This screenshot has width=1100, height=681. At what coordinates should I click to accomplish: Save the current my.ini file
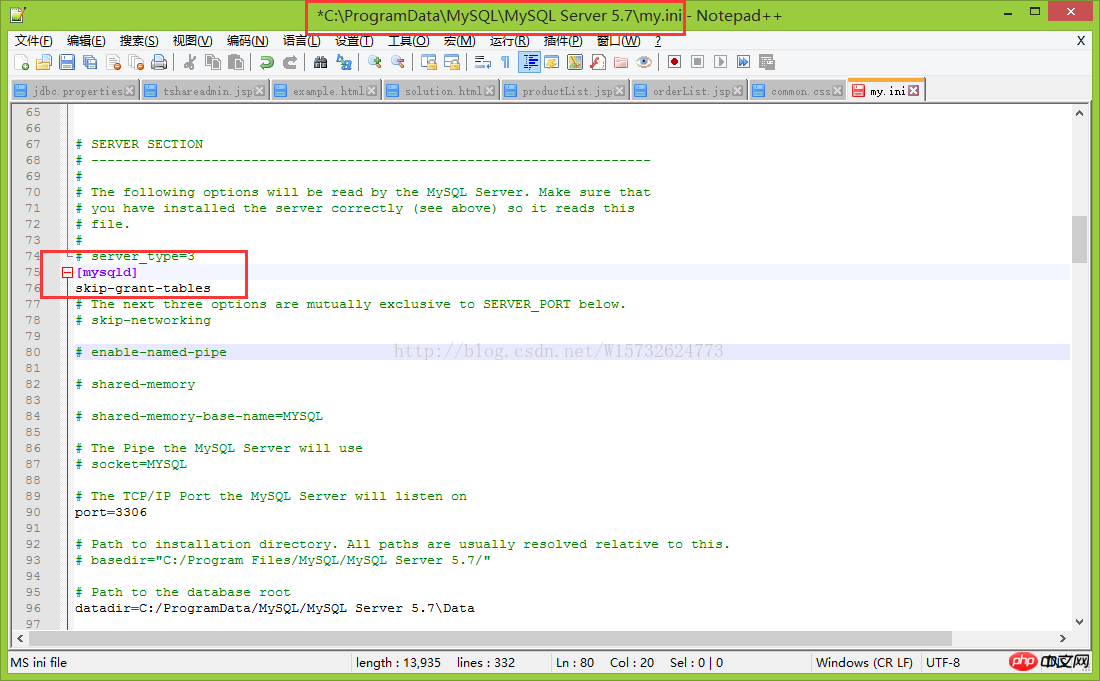click(67, 62)
